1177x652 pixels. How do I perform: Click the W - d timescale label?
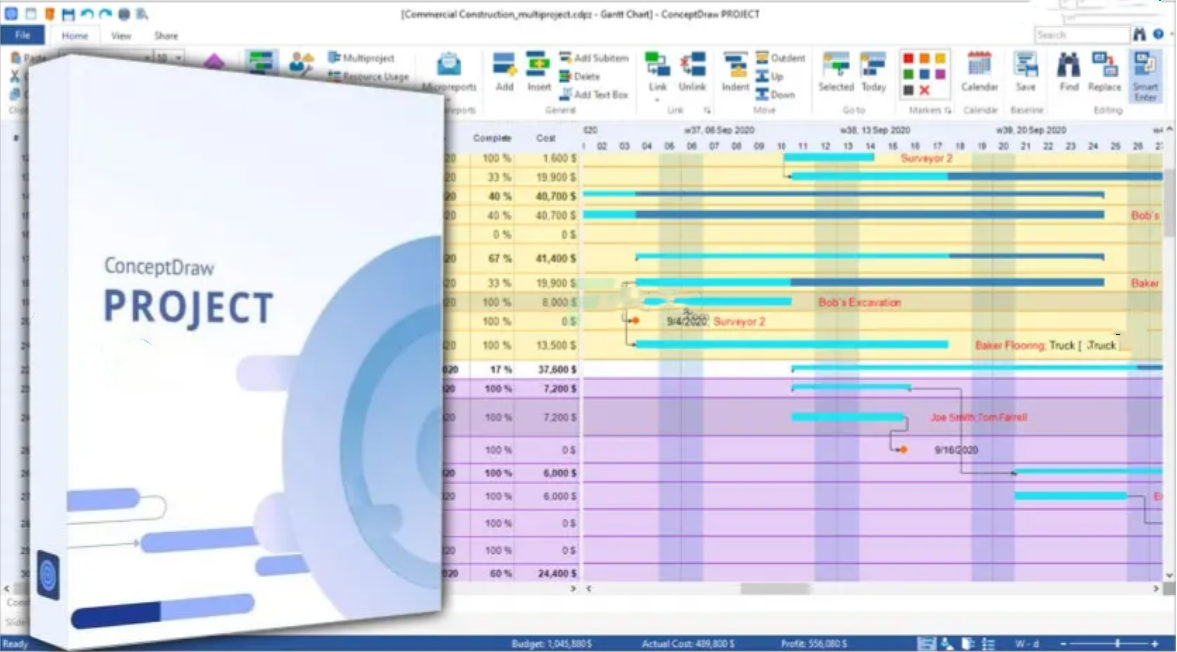pyautogui.click(x=1027, y=644)
